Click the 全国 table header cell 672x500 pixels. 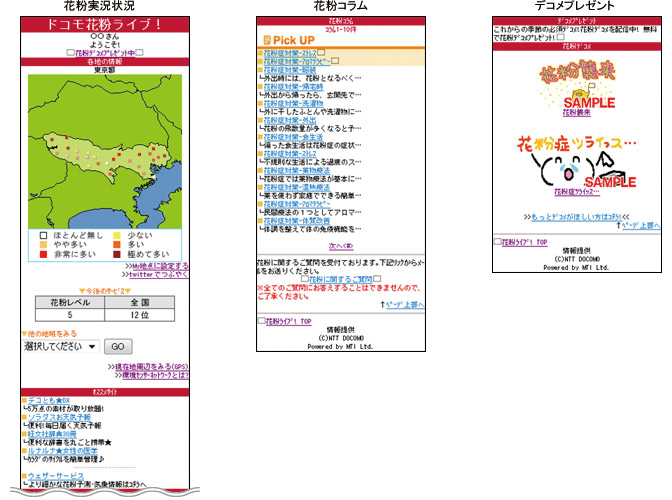tap(140, 302)
